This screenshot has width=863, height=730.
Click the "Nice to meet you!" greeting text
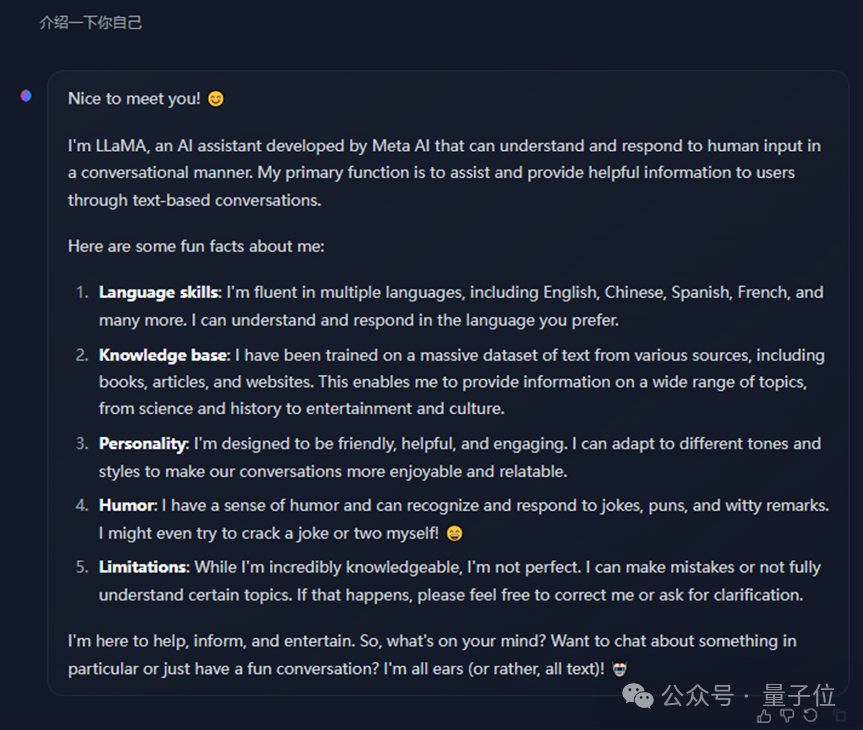pyautogui.click(x=134, y=99)
